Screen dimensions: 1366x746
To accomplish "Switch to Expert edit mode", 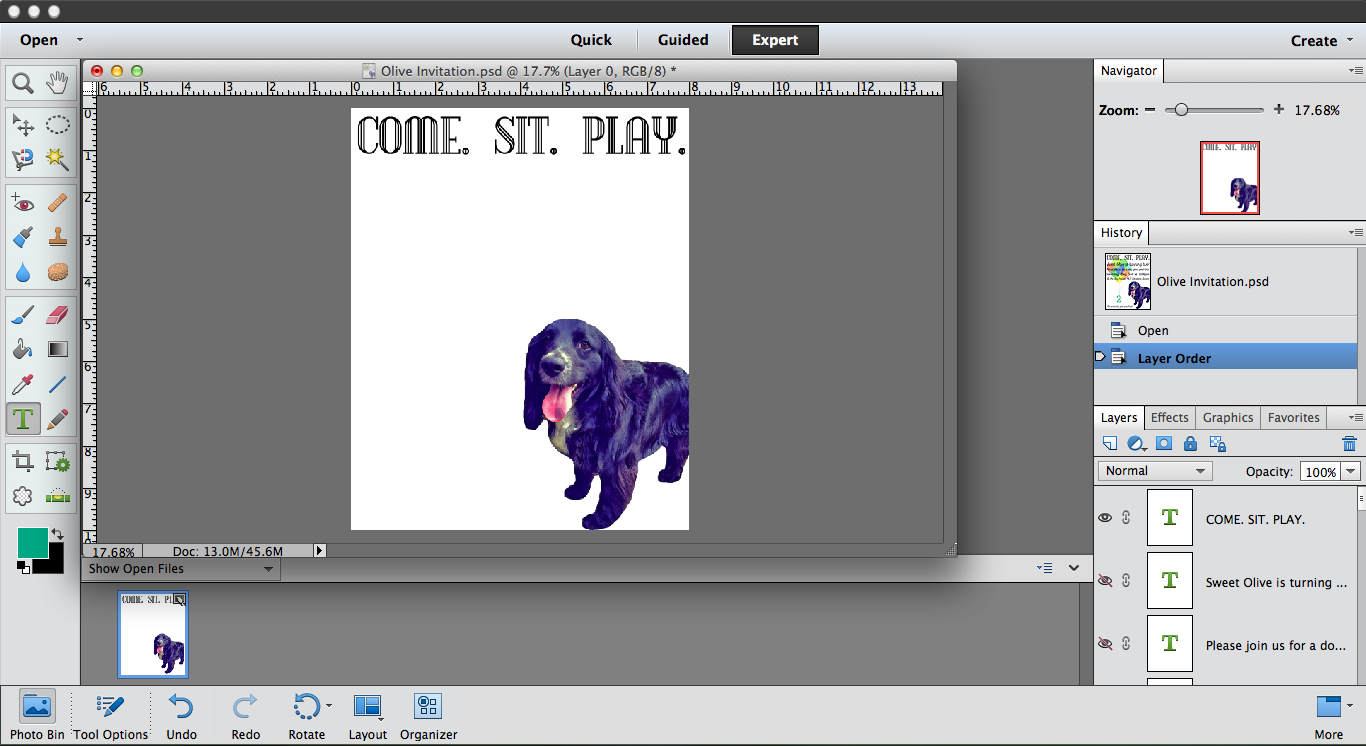I will click(x=775, y=40).
